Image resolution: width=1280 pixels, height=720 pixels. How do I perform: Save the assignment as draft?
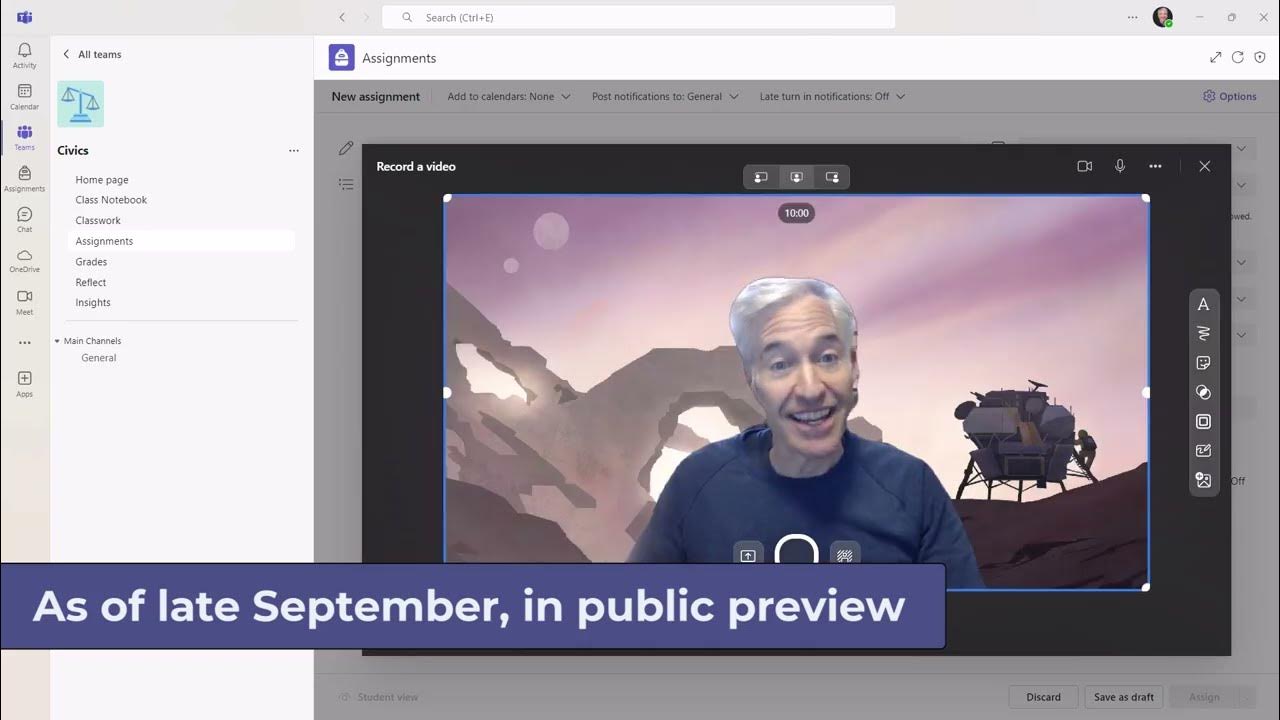[x=1123, y=697]
